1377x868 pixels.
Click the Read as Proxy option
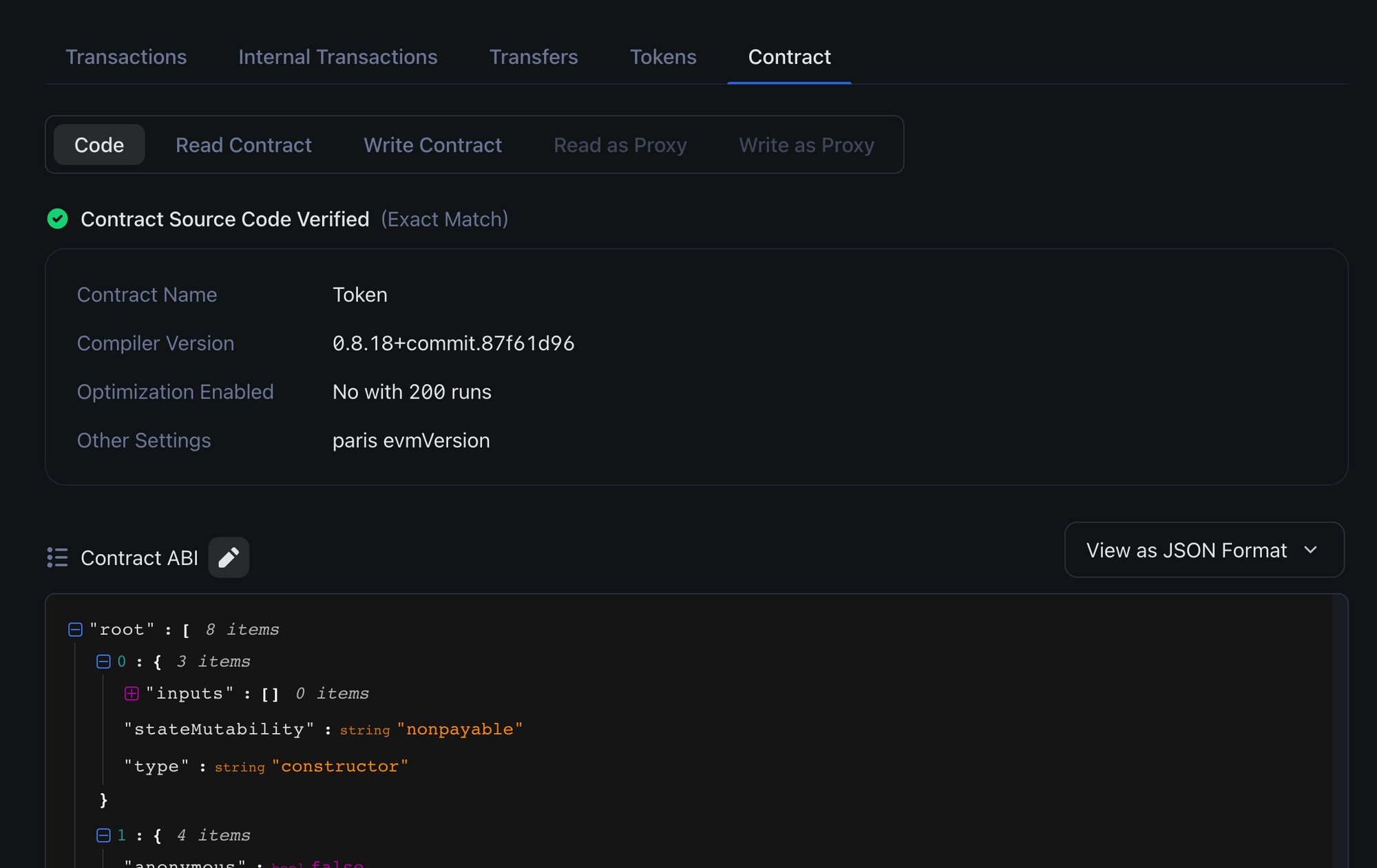(x=620, y=145)
